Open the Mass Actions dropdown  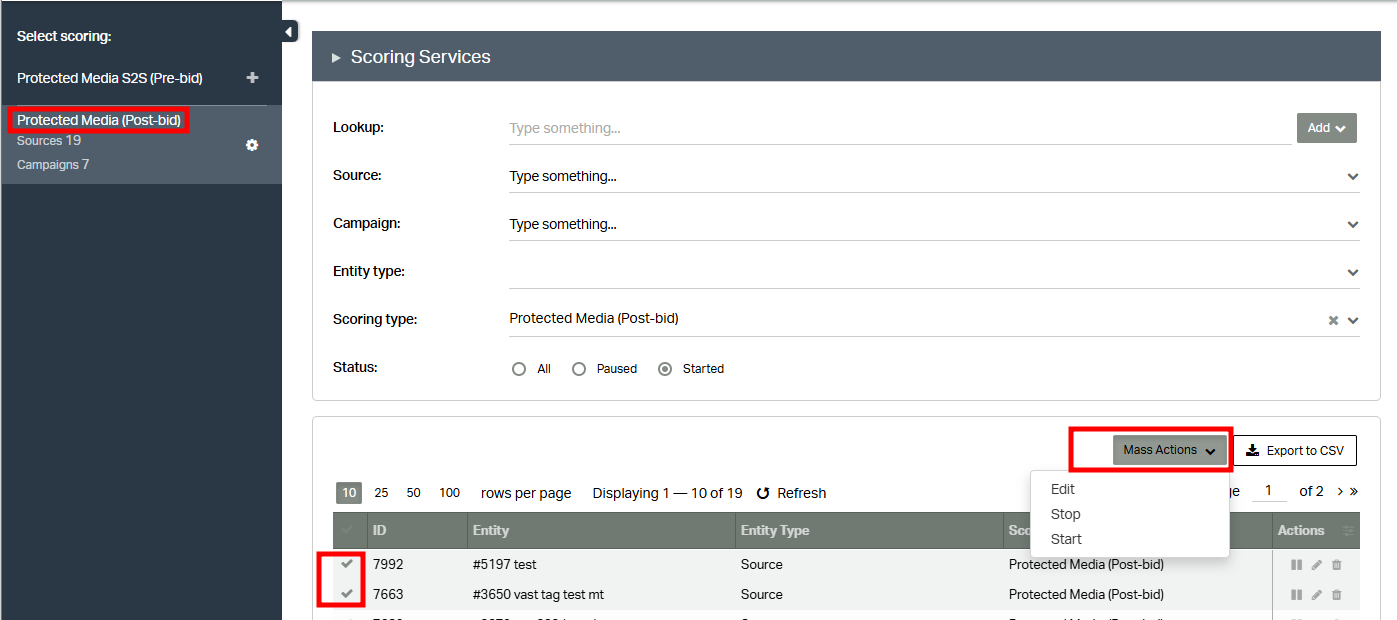point(1170,450)
